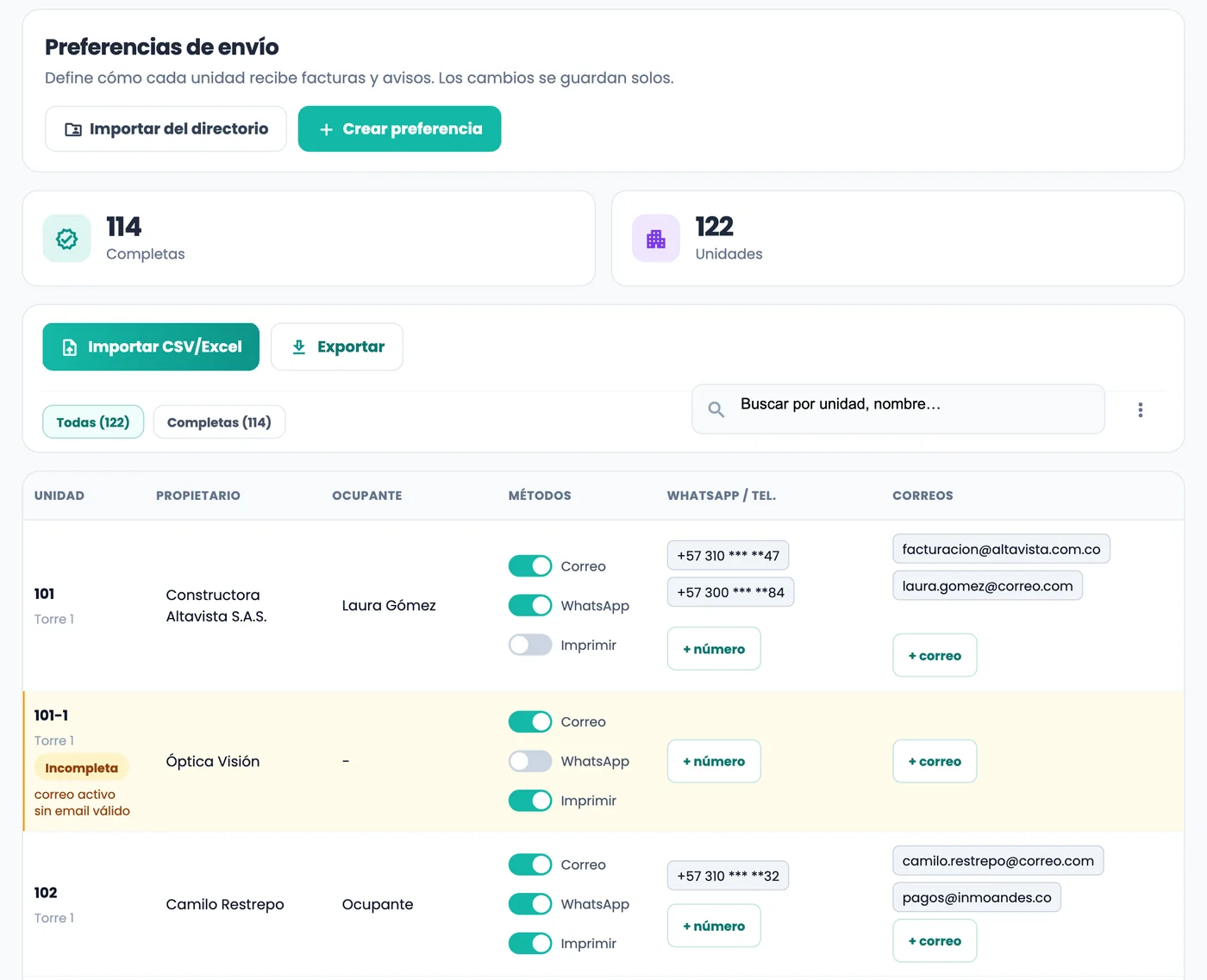
Task: Click the Exportar button
Action: coord(337,347)
